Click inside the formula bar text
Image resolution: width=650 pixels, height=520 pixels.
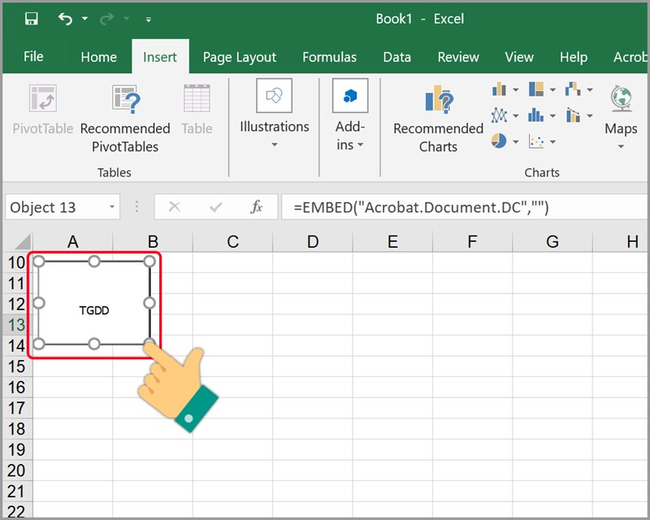(x=420, y=207)
